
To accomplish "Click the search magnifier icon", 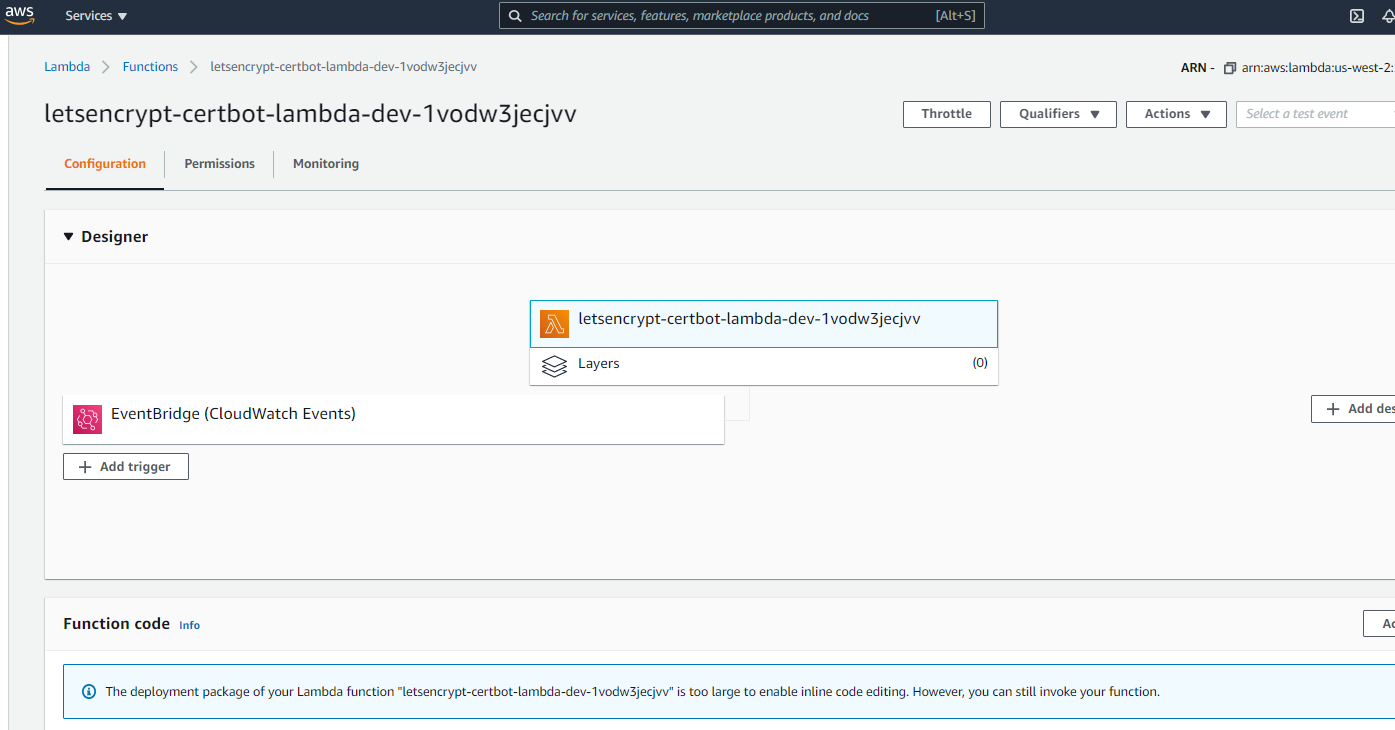I will 515,16.
